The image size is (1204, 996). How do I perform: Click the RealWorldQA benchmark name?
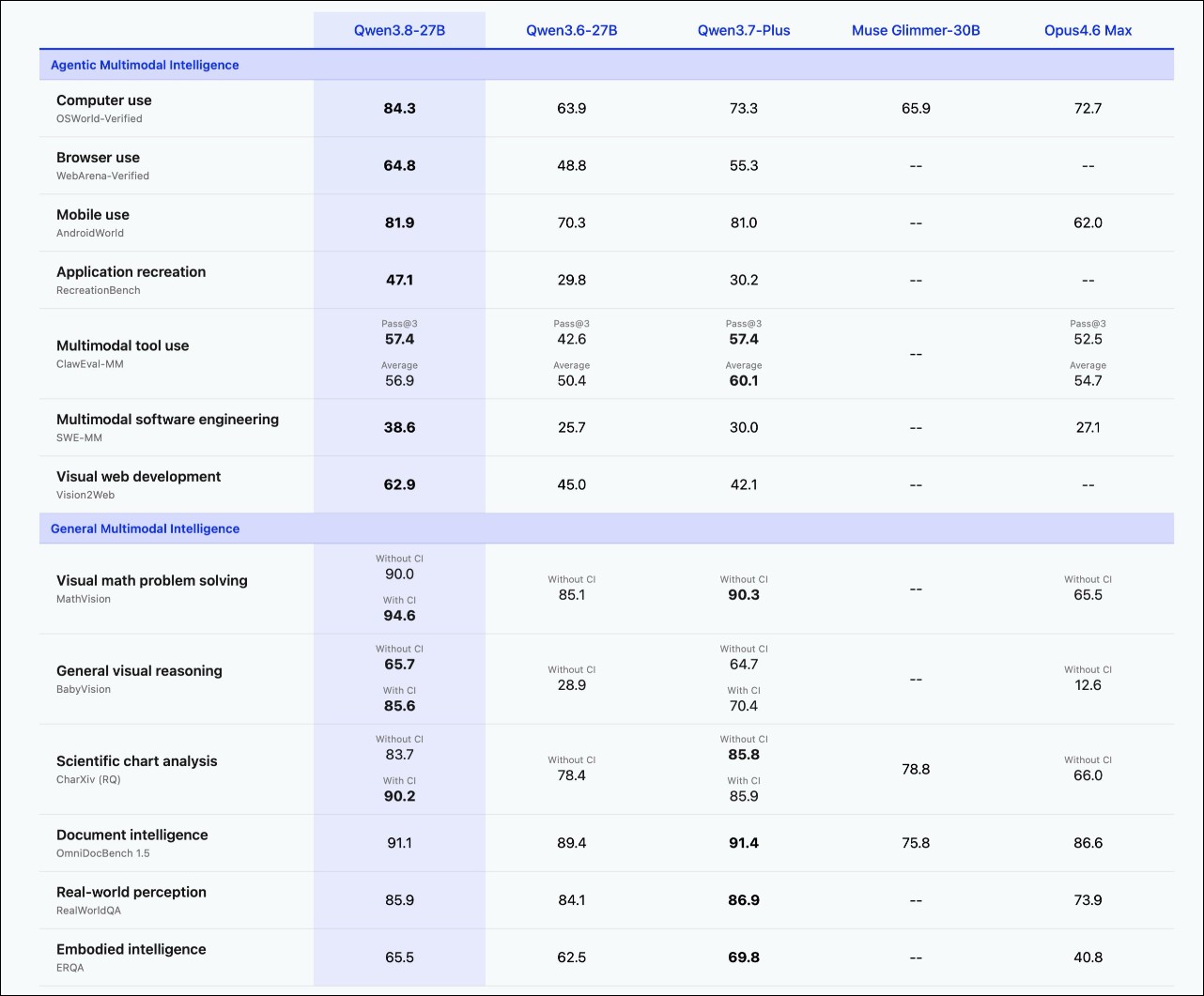click(x=88, y=912)
